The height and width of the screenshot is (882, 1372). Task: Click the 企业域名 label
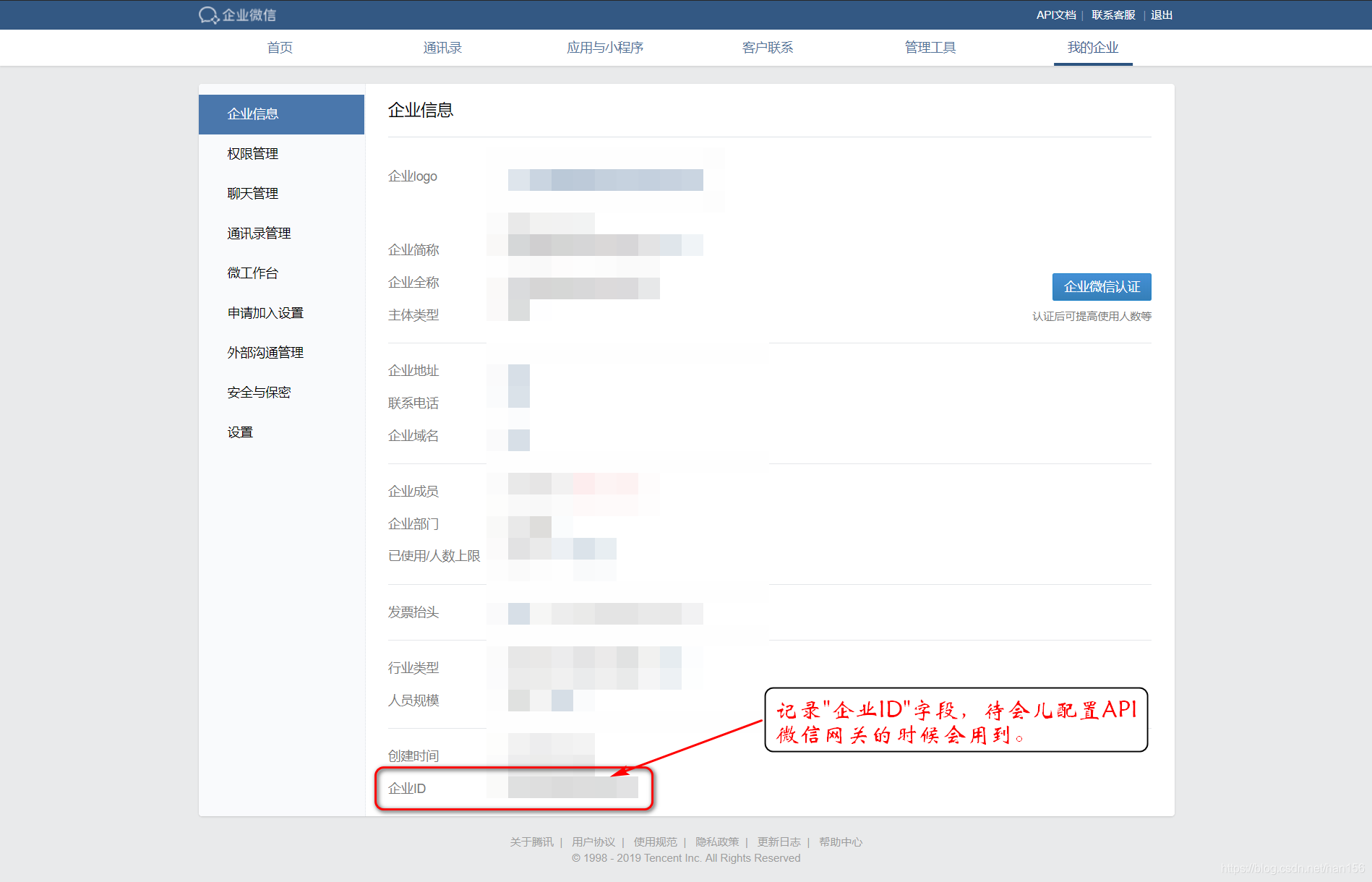[413, 436]
